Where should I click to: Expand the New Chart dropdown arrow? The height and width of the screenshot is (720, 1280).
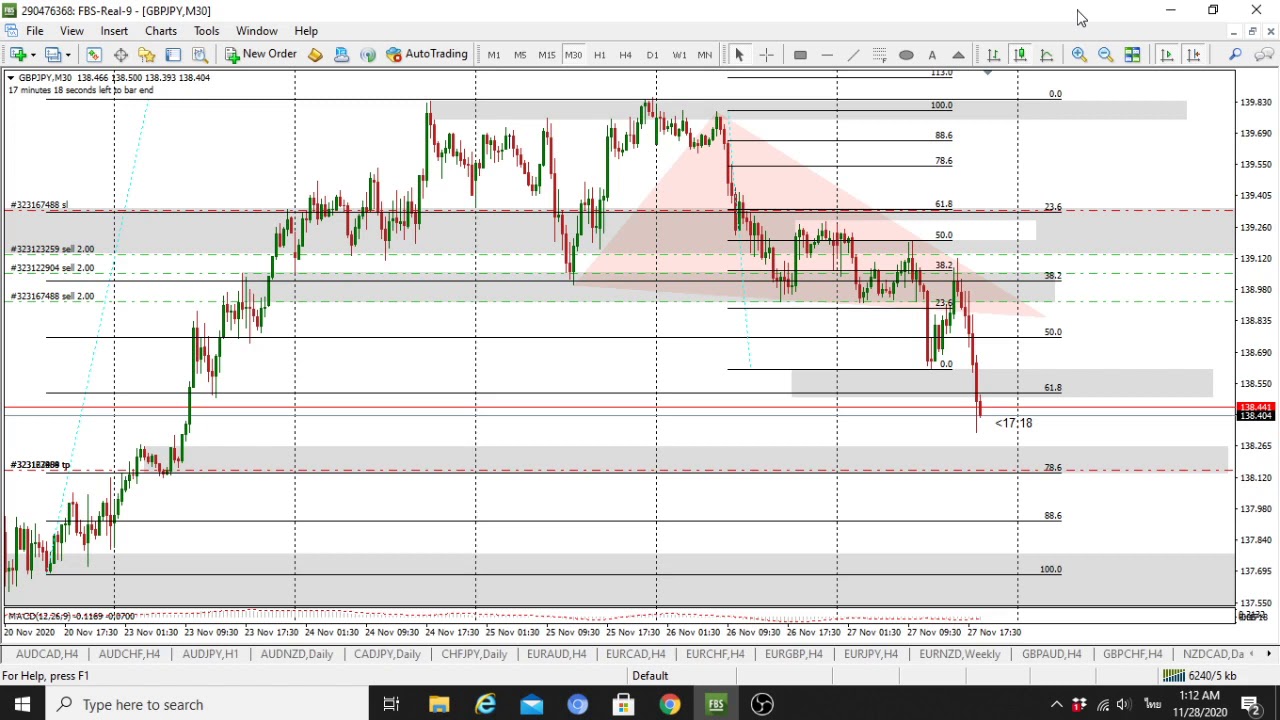33,55
